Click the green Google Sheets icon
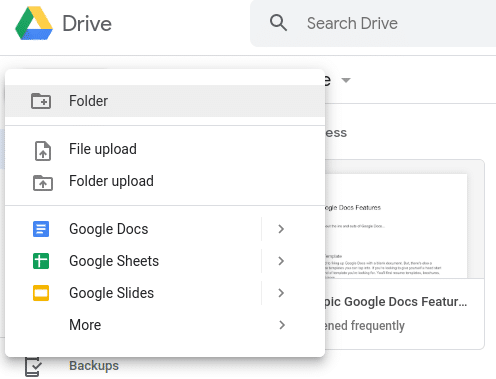Viewport: 496px width, 379px height. coord(41,261)
